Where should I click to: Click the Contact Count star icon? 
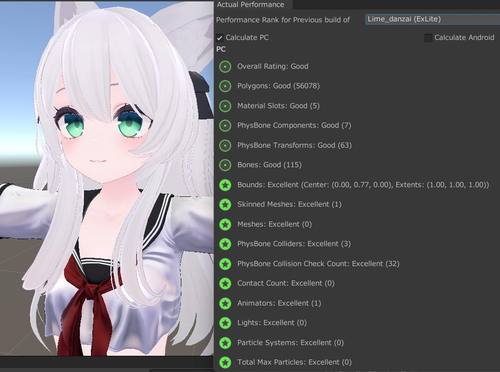225,284
